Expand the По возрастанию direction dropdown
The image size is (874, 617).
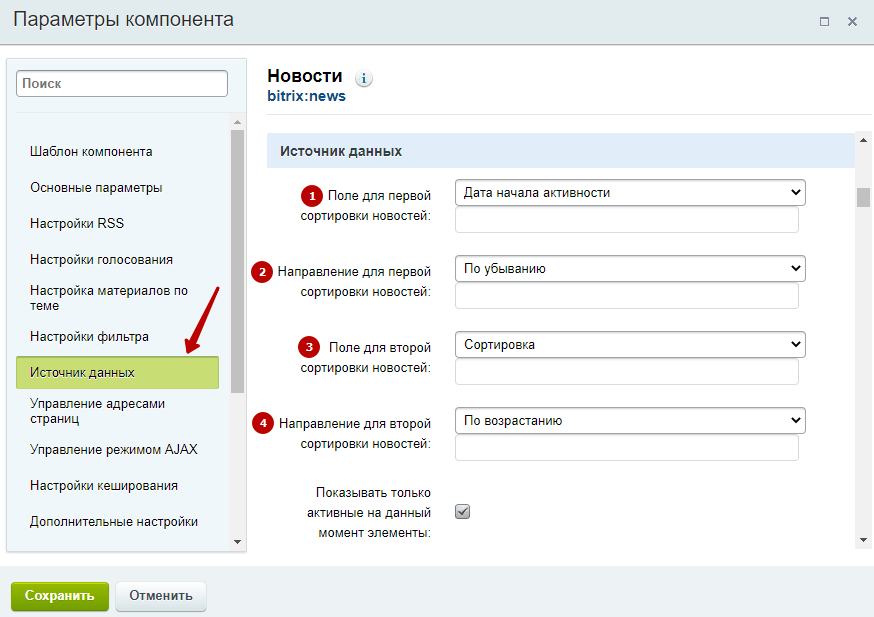coord(630,421)
